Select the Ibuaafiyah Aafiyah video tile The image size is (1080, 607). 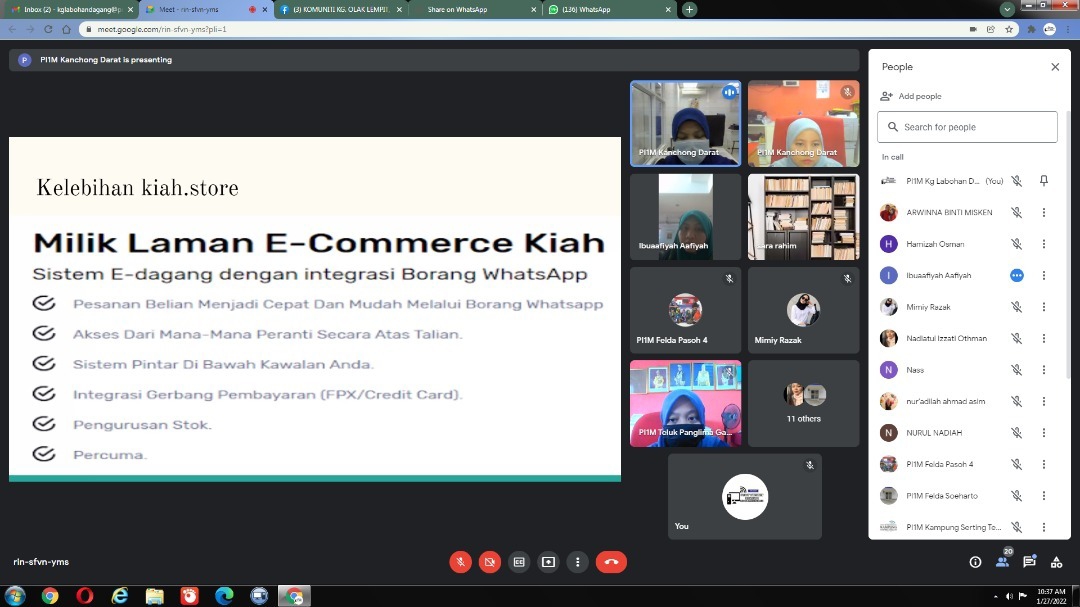click(685, 217)
